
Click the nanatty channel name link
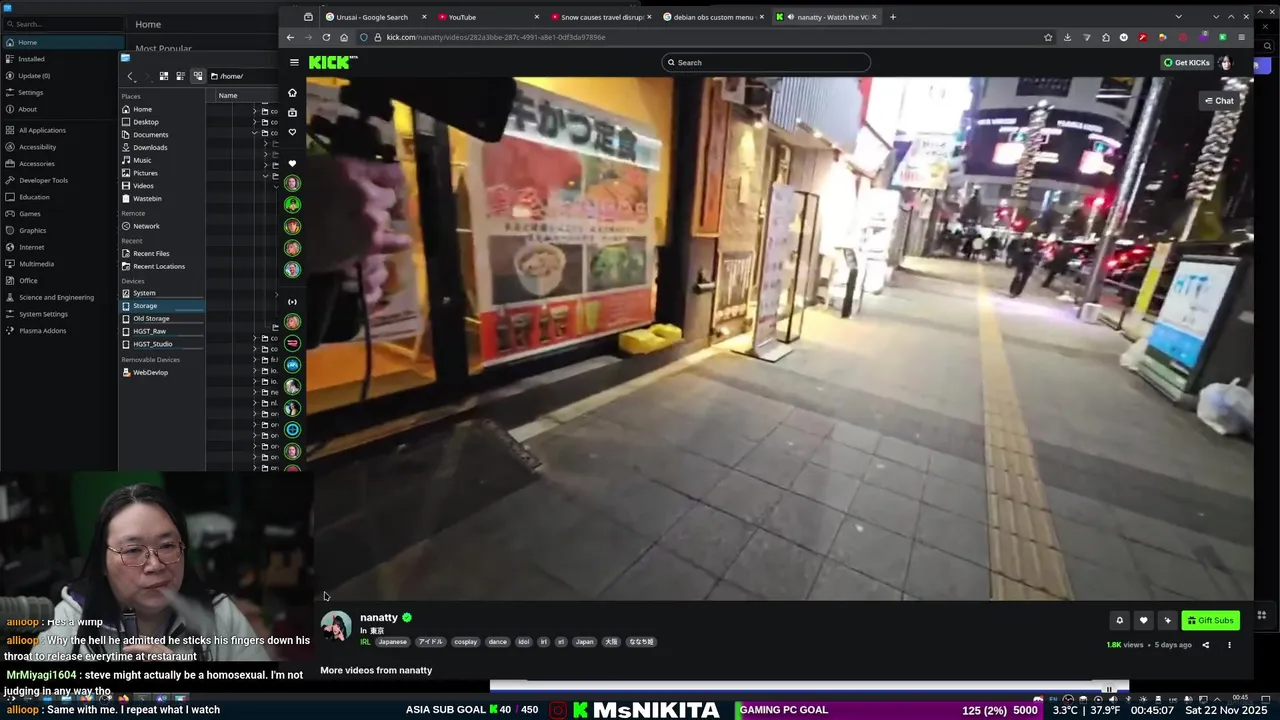point(379,618)
